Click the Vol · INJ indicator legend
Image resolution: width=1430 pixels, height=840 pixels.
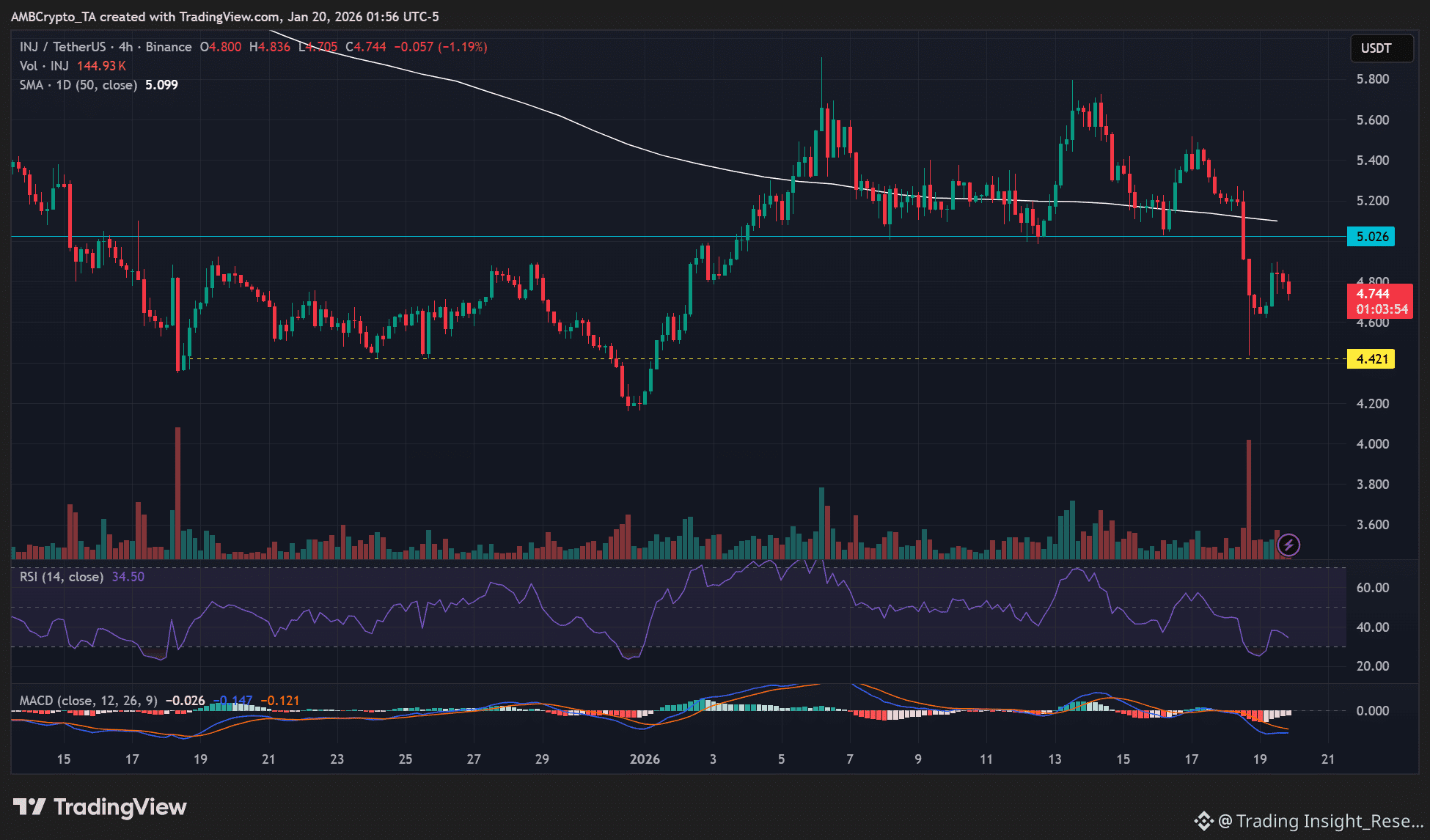click(44, 66)
